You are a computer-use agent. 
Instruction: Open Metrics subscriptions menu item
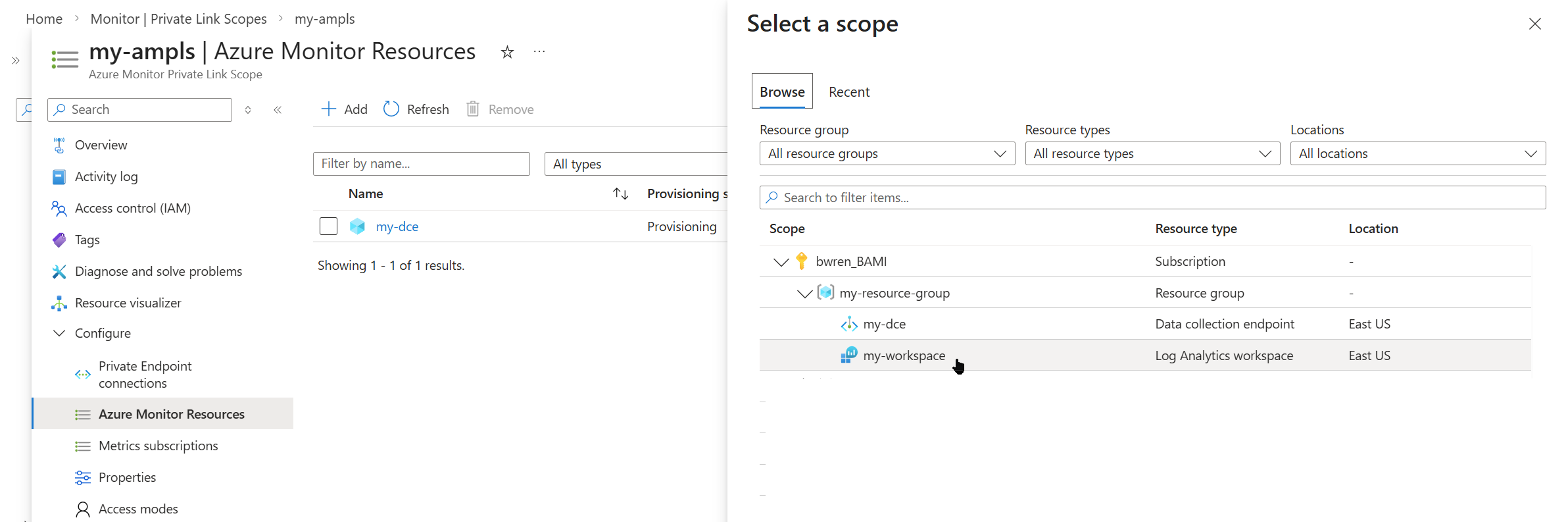click(158, 446)
